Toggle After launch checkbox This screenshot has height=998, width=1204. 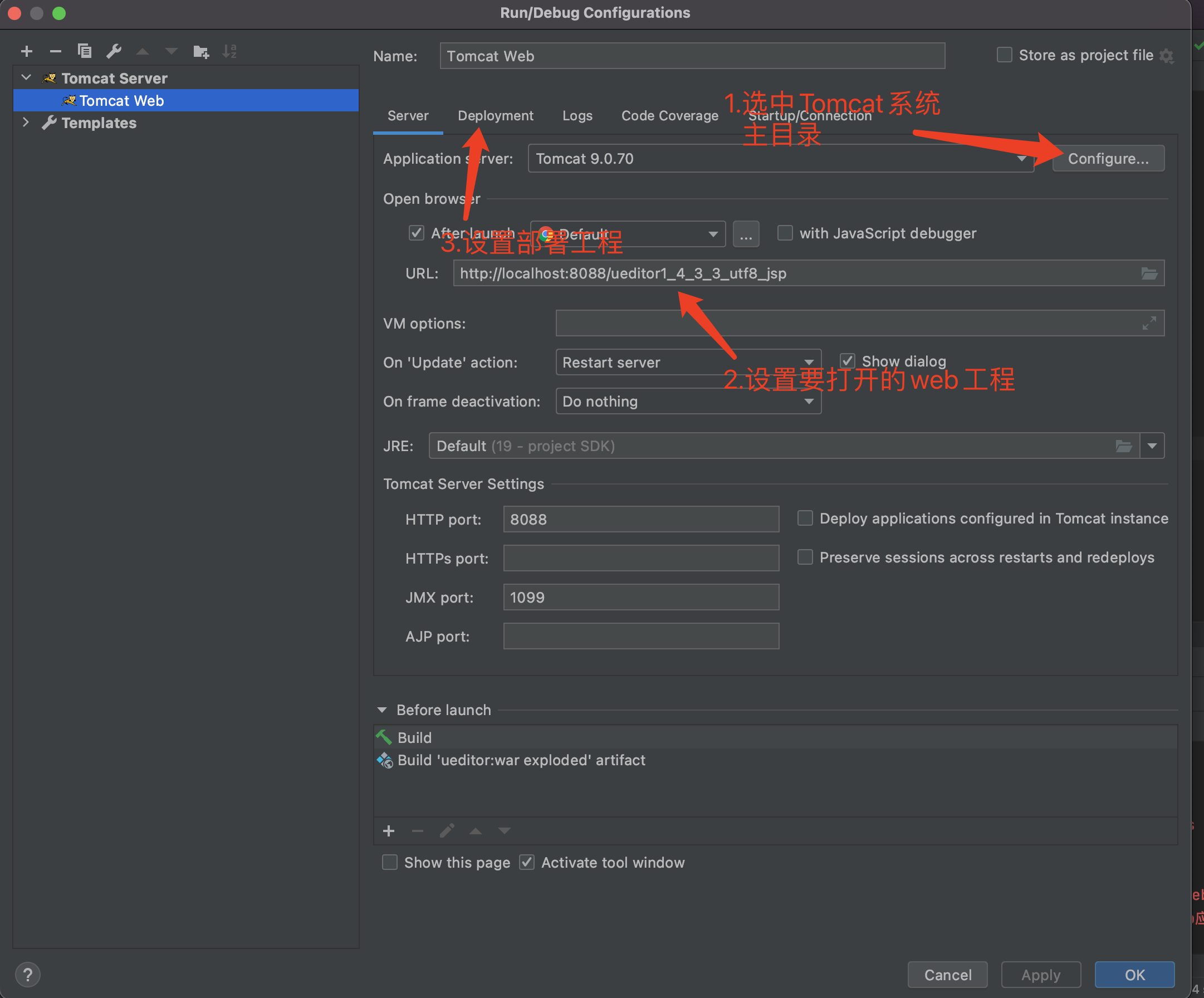[416, 233]
